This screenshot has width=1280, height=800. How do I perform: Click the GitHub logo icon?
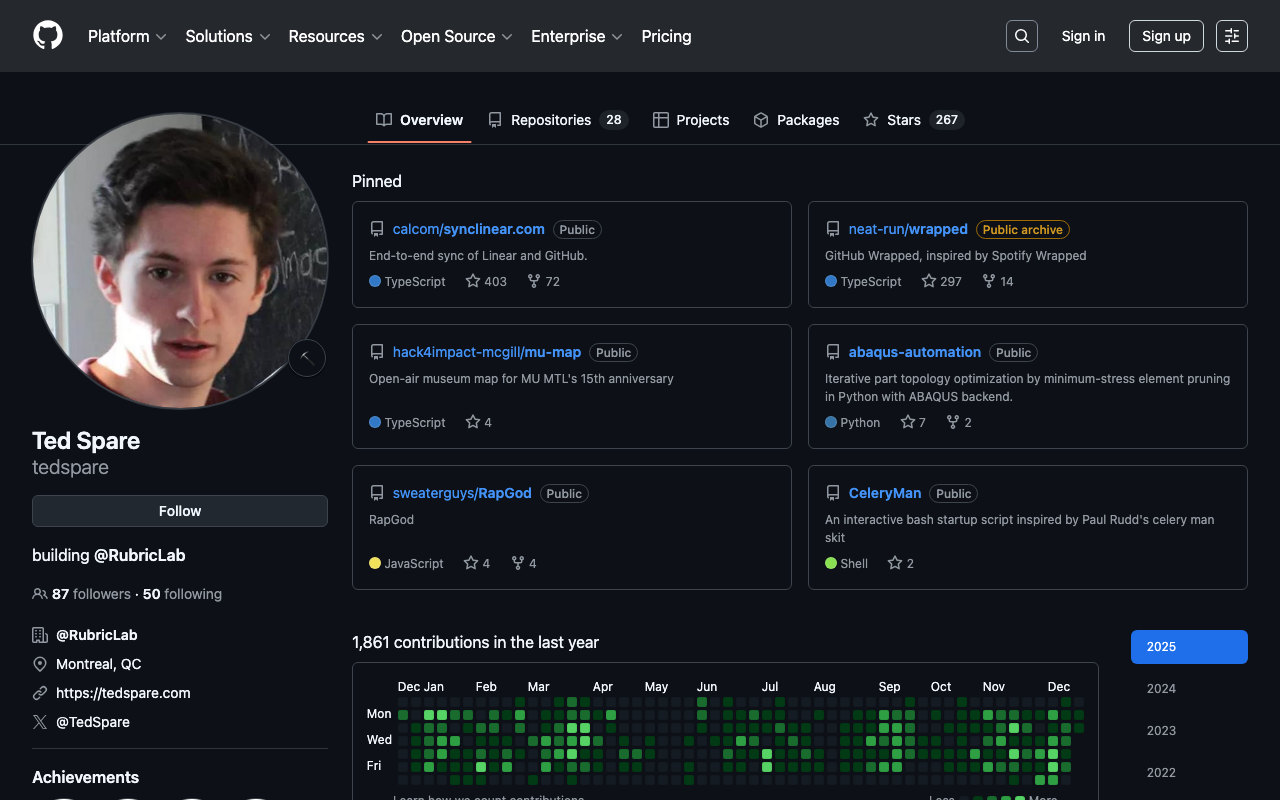tap(48, 36)
